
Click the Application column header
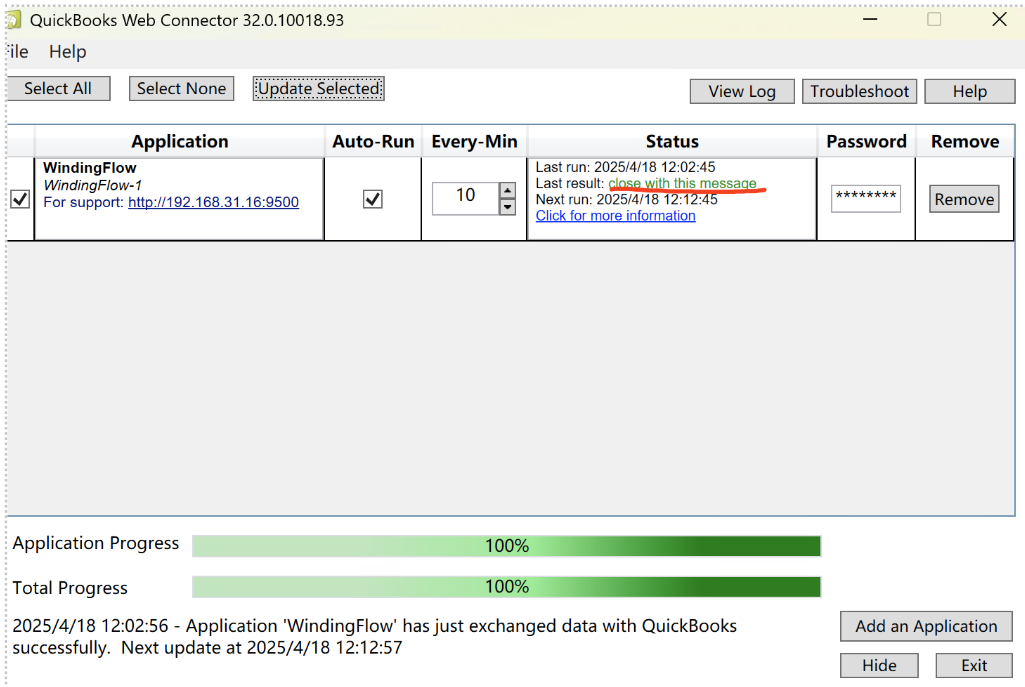tap(180, 142)
